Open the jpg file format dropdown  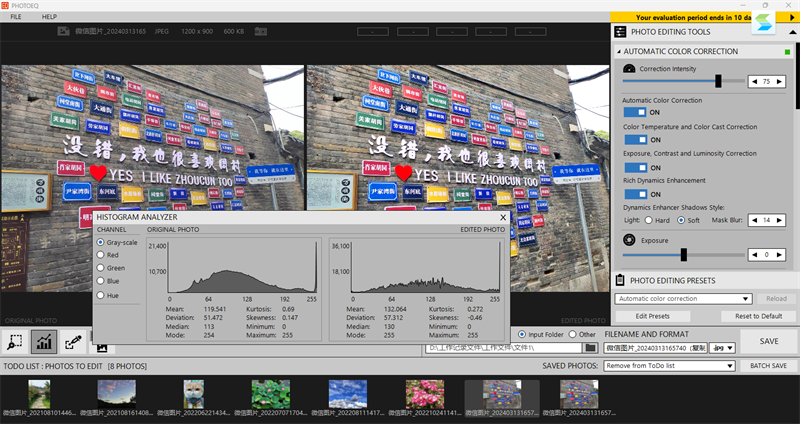click(x=722, y=348)
